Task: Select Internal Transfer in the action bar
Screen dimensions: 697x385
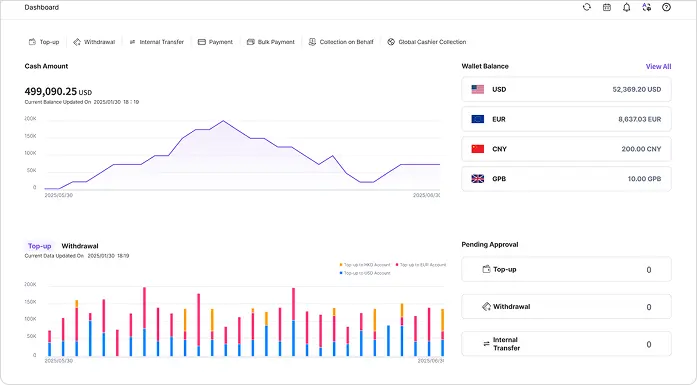Action: coord(156,42)
